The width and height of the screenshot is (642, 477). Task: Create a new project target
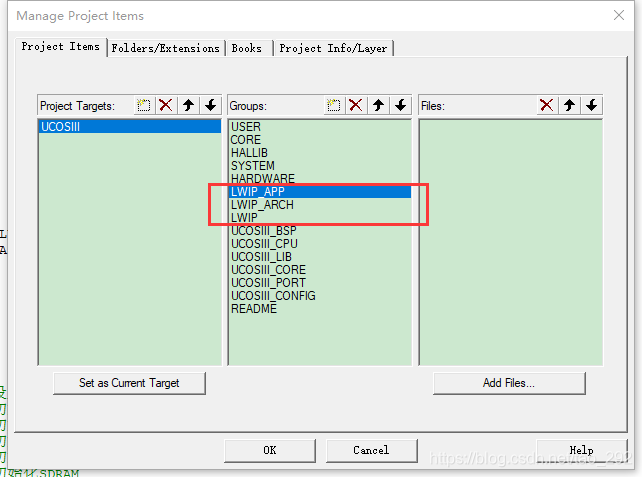point(144,106)
